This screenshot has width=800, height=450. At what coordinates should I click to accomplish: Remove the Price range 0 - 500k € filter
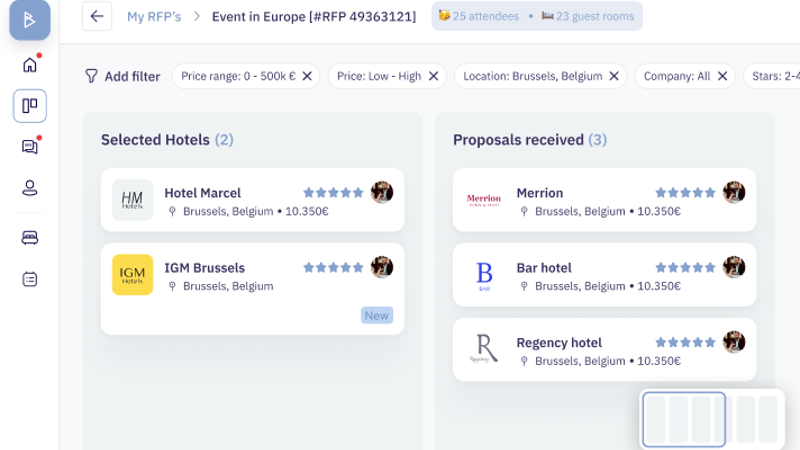307,76
